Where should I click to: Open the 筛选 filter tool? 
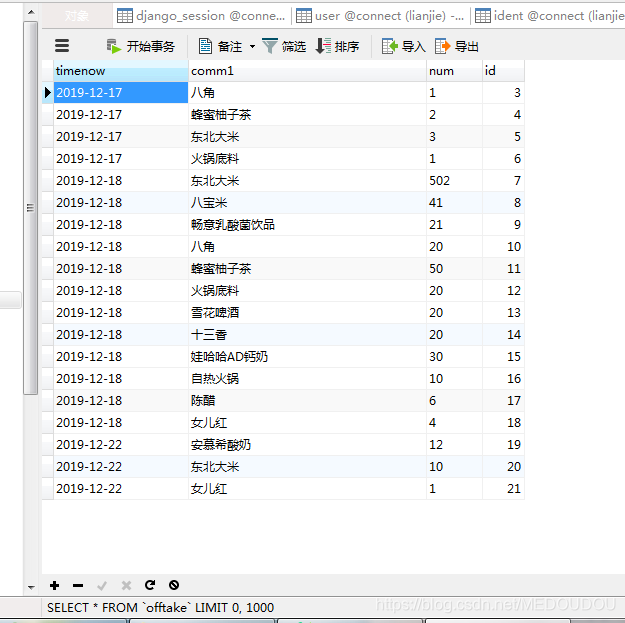click(x=284, y=47)
